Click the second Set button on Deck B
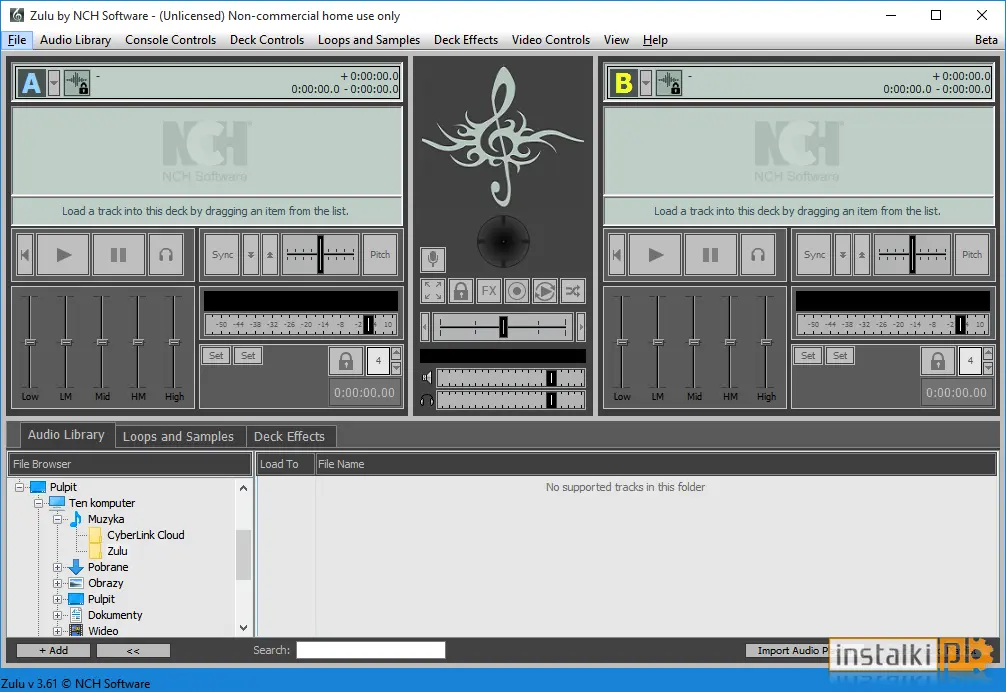 [840, 355]
